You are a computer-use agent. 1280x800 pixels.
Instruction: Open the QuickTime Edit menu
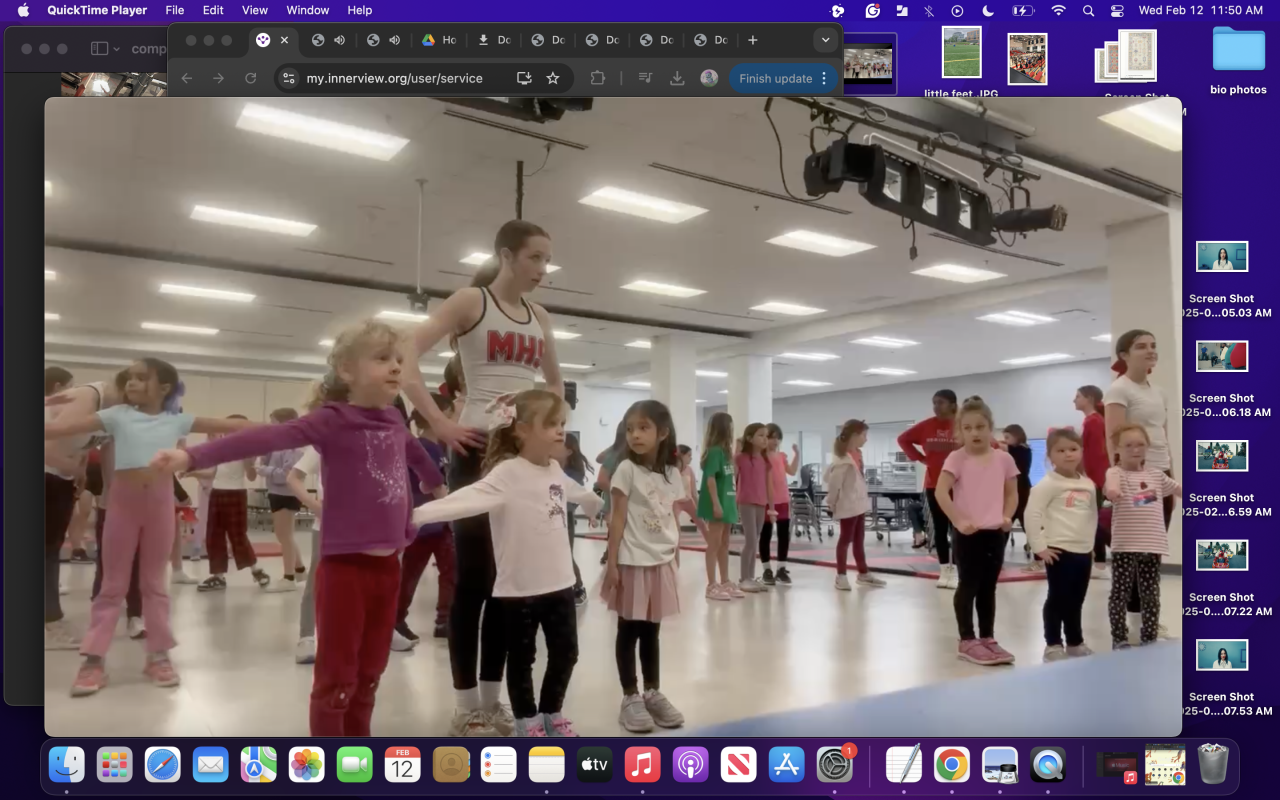click(213, 10)
